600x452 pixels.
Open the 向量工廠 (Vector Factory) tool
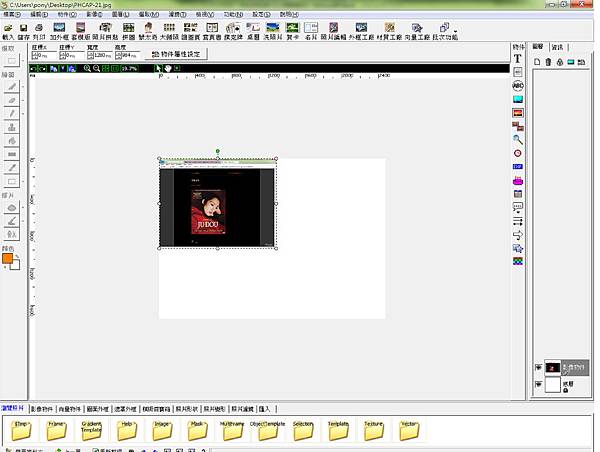tap(417, 31)
